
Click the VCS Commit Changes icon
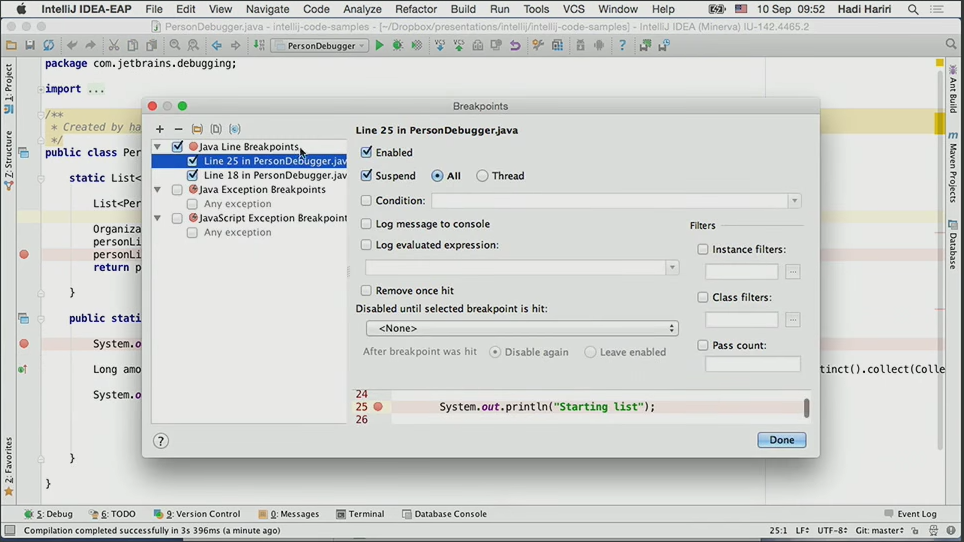(459, 45)
